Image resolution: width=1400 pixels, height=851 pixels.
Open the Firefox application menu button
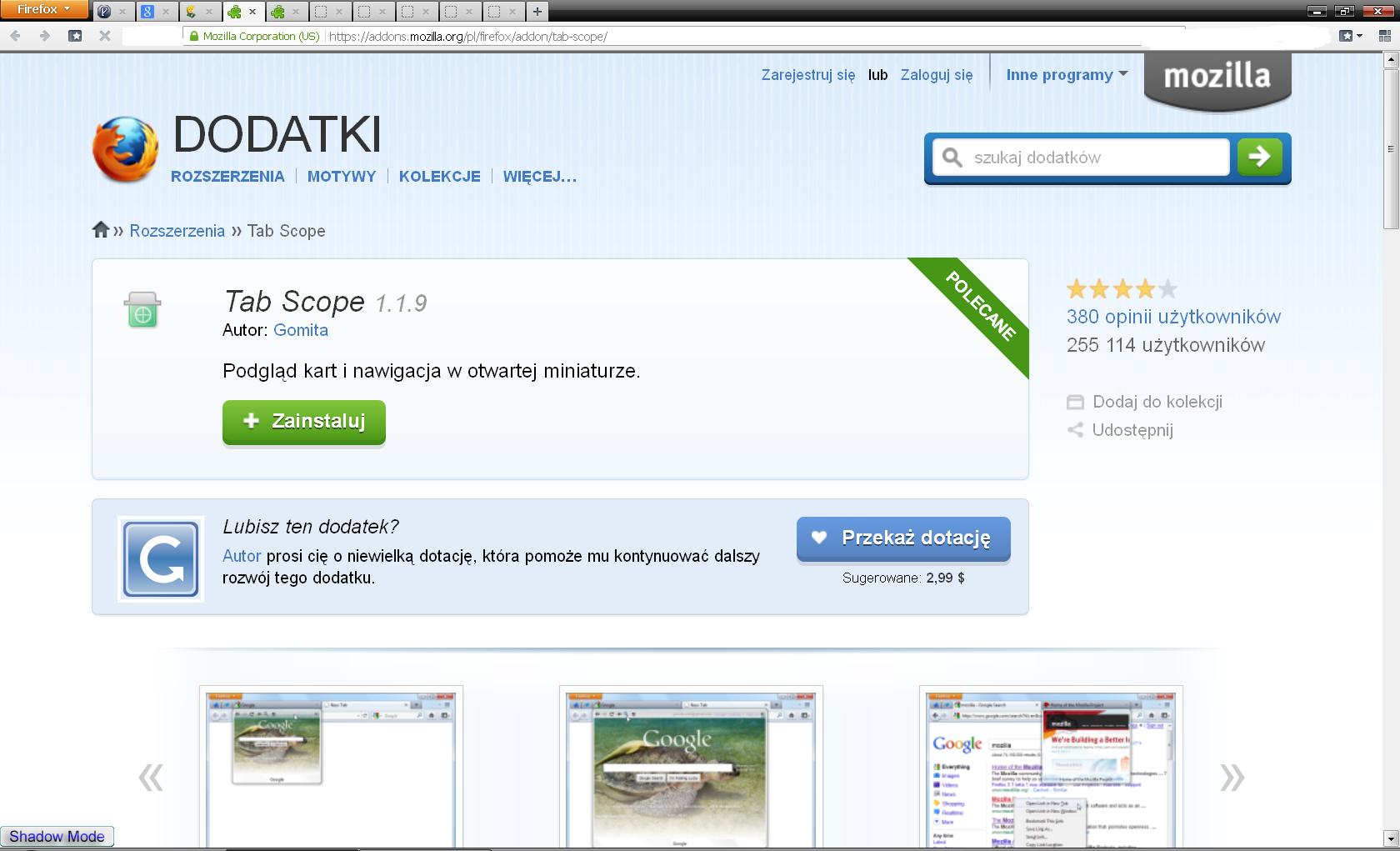click(x=43, y=9)
